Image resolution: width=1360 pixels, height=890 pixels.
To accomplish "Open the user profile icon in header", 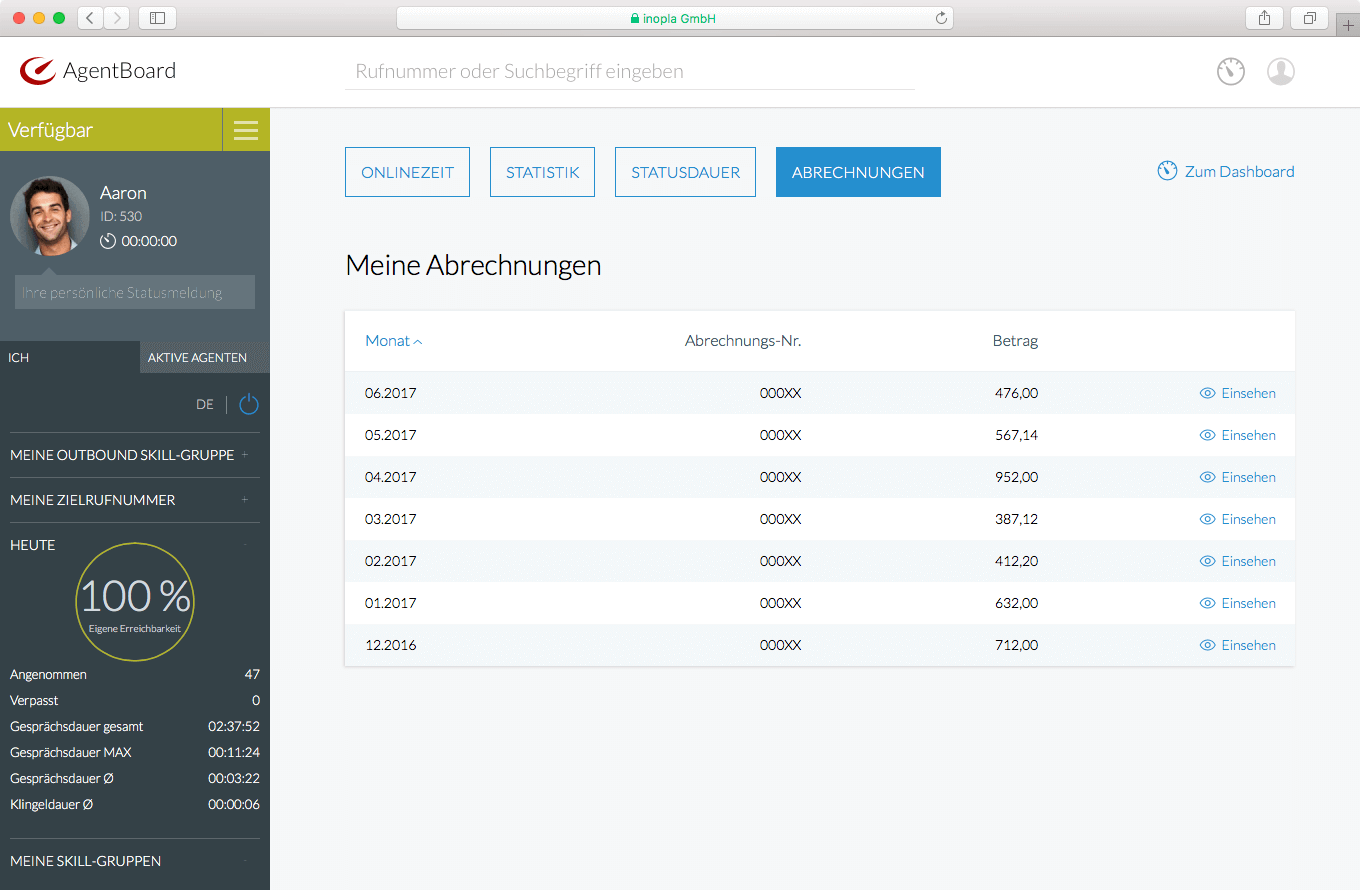I will pyautogui.click(x=1281, y=71).
